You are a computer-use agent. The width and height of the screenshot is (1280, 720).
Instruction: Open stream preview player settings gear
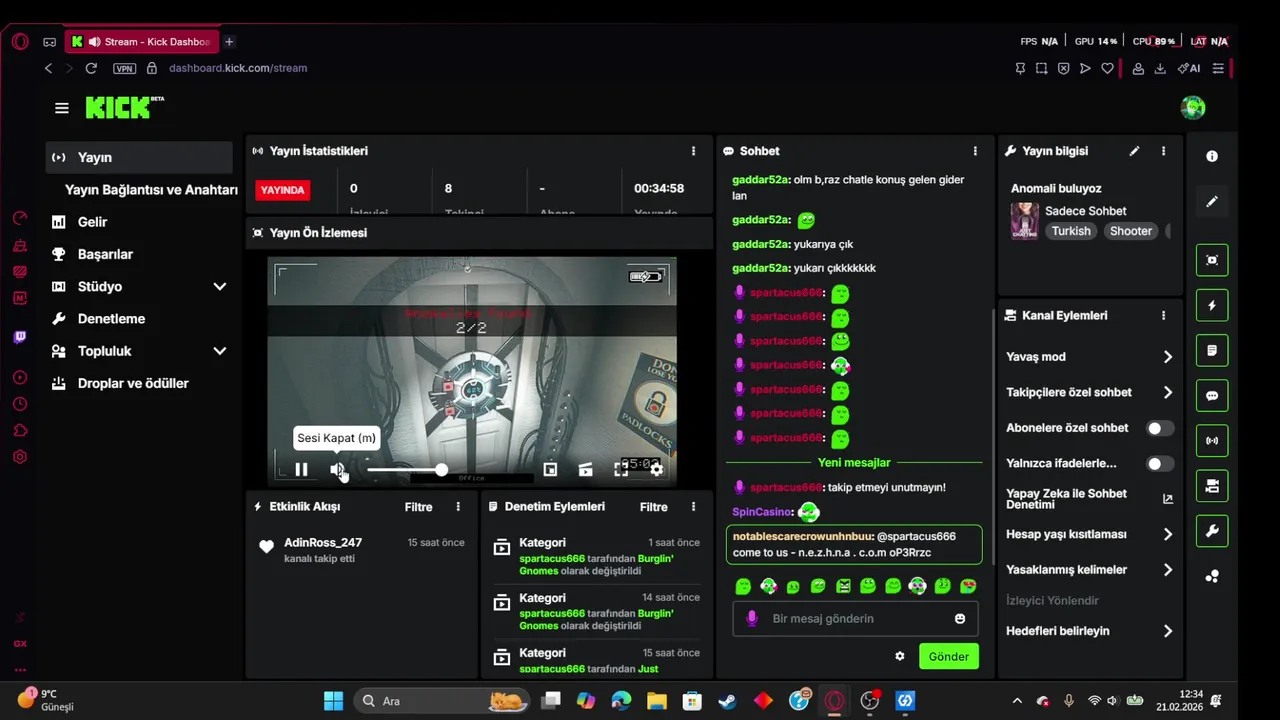657,469
